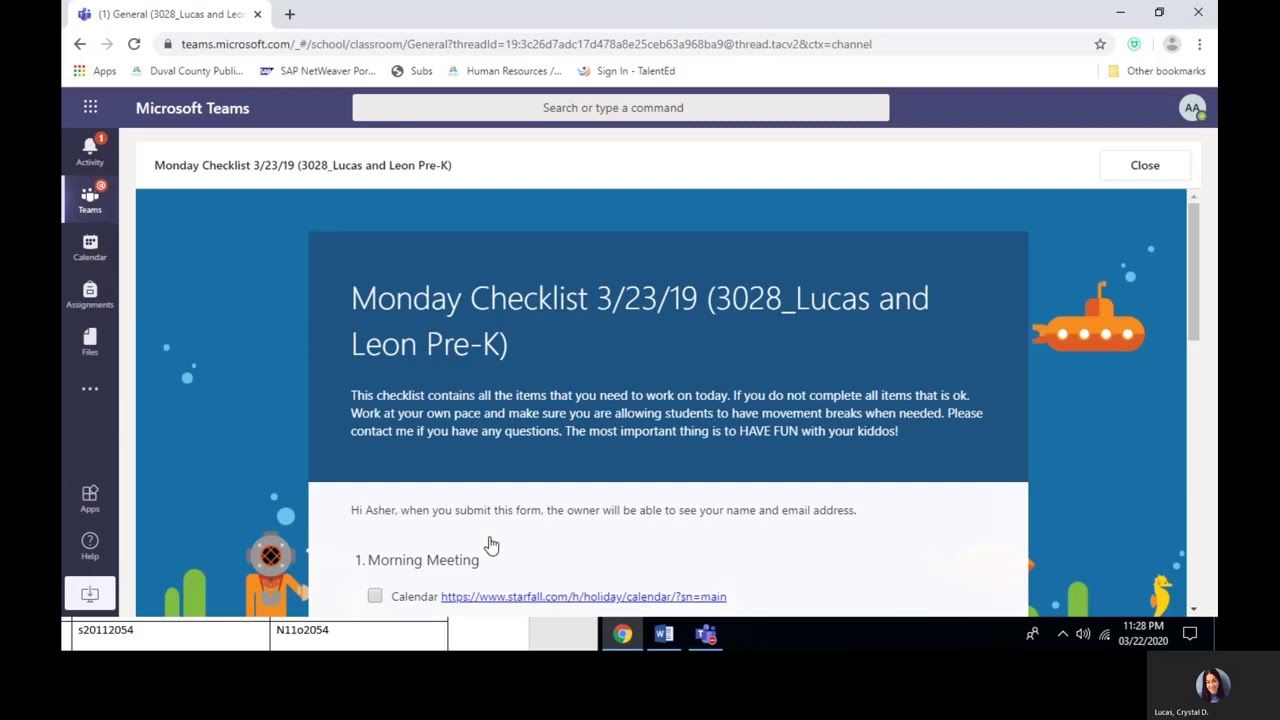Expand hidden system tray icons chevron
1280x720 pixels.
tap(1062, 634)
